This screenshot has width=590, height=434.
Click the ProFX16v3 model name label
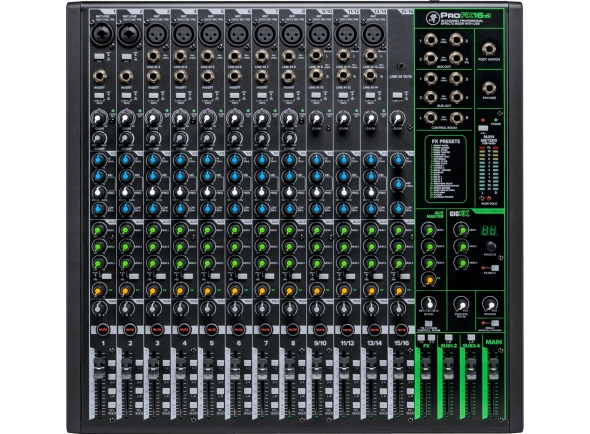[x=466, y=16]
